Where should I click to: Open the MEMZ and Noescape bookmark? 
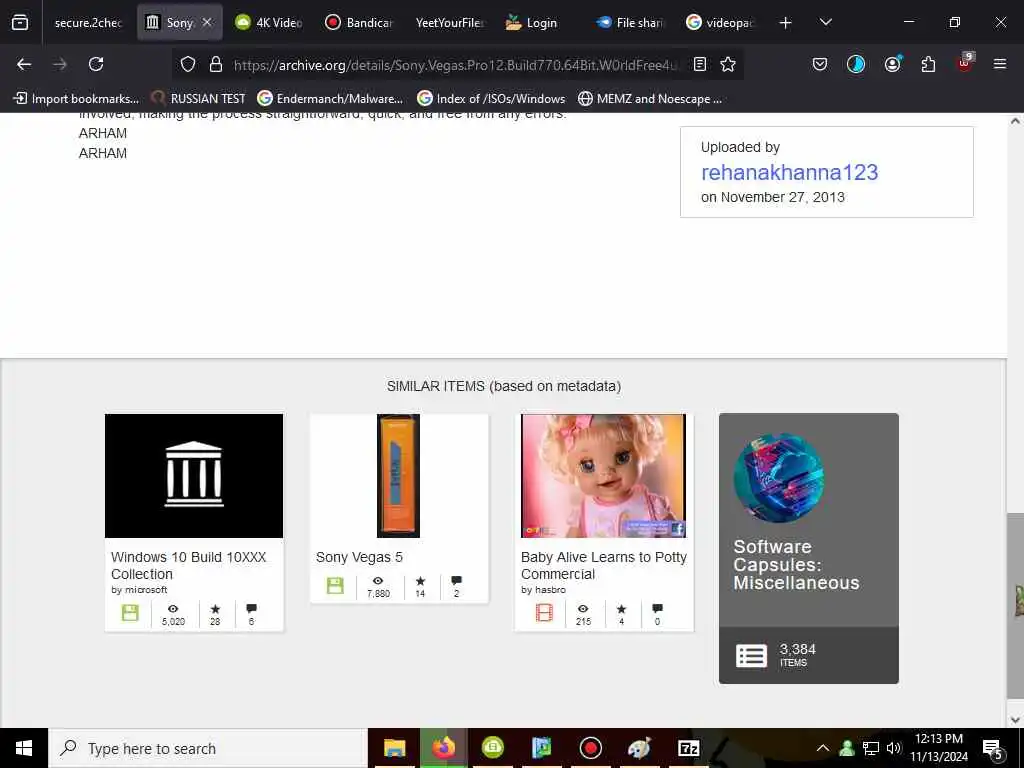[x=650, y=99]
